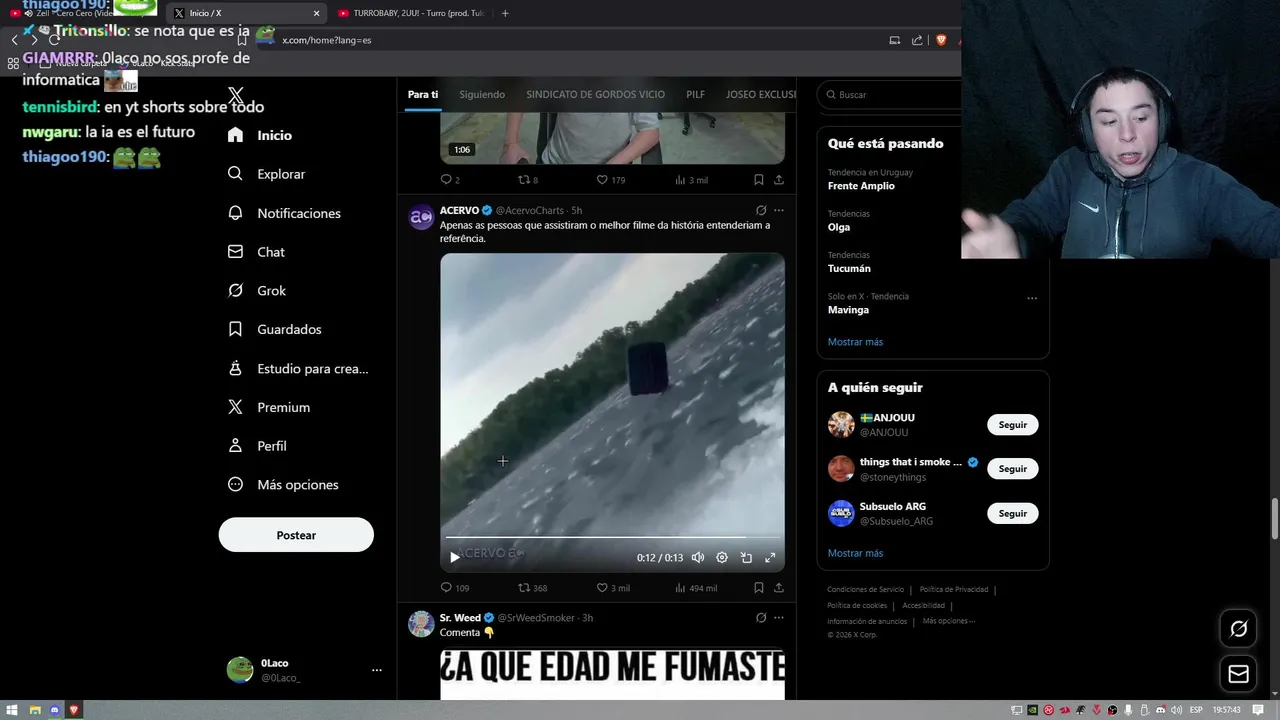The image size is (1280, 720).
Task: Mute the ACERVO video volume
Action: [698, 557]
